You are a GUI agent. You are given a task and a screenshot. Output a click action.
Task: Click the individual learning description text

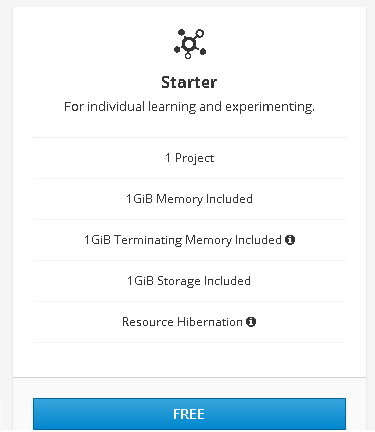point(189,107)
